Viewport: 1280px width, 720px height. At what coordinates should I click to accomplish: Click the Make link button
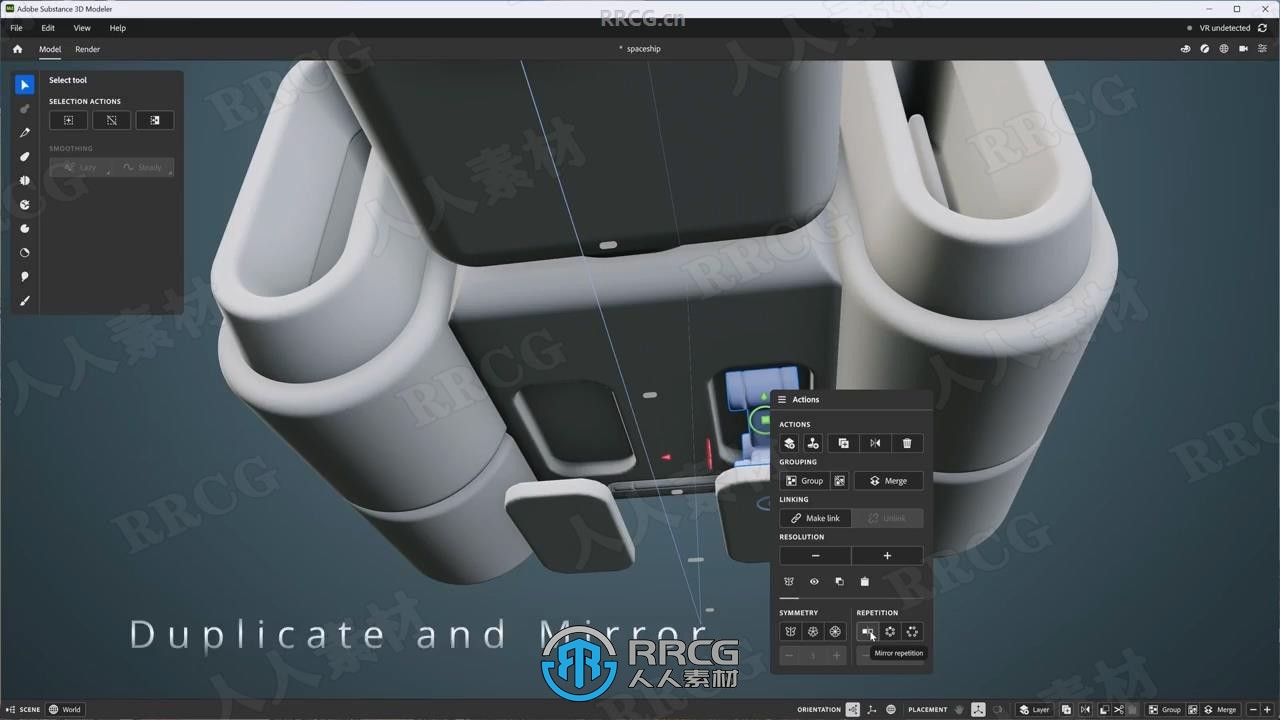pyautogui.click(x=815, y=518)
